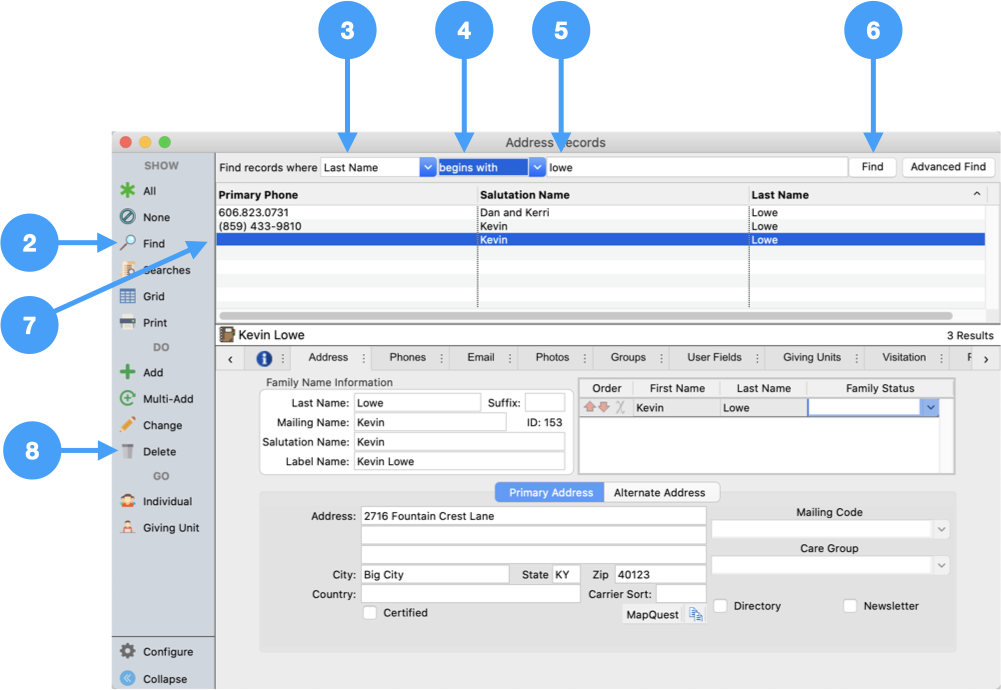Click the Advanced Find button

pyautogui.click(x=946, y=167)
